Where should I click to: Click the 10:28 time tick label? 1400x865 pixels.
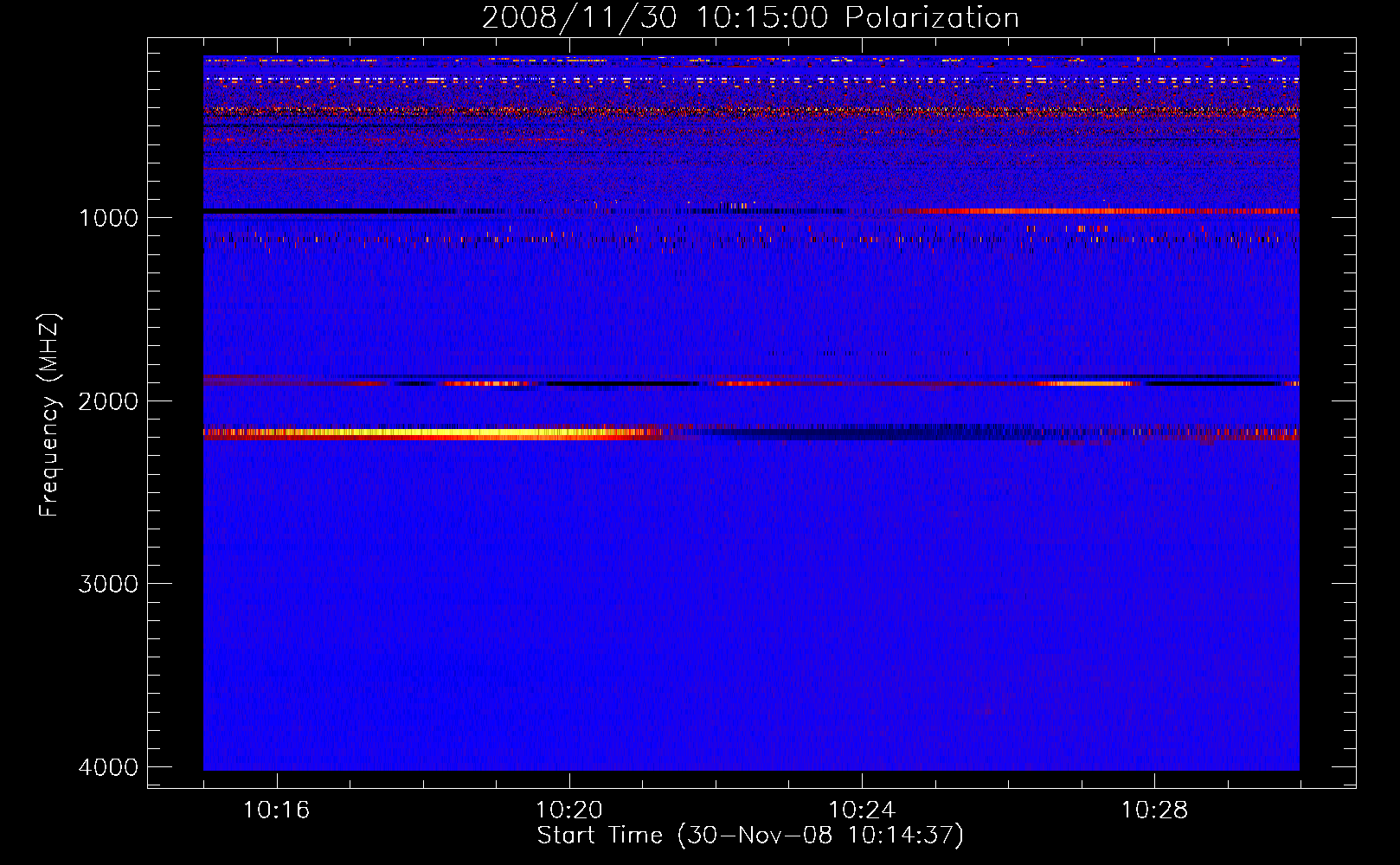[1154, 811]
